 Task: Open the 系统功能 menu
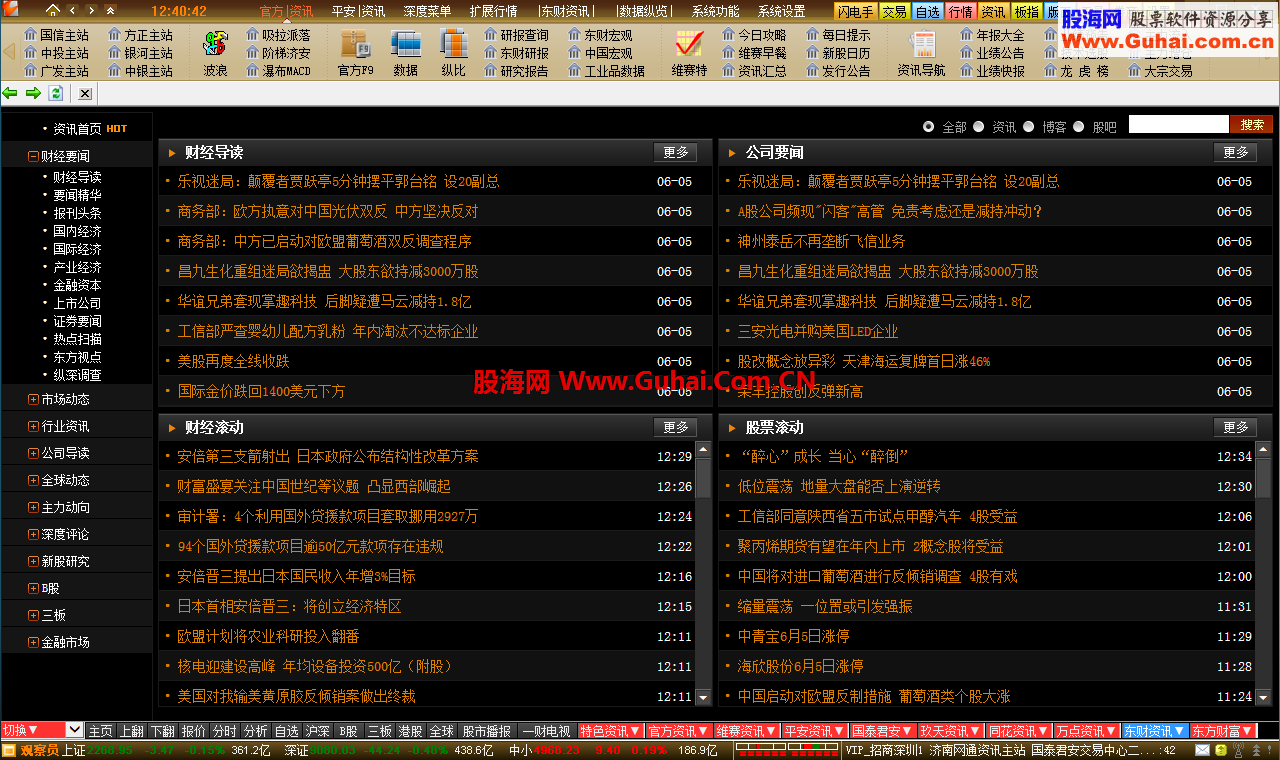click(x=715, y=12)
